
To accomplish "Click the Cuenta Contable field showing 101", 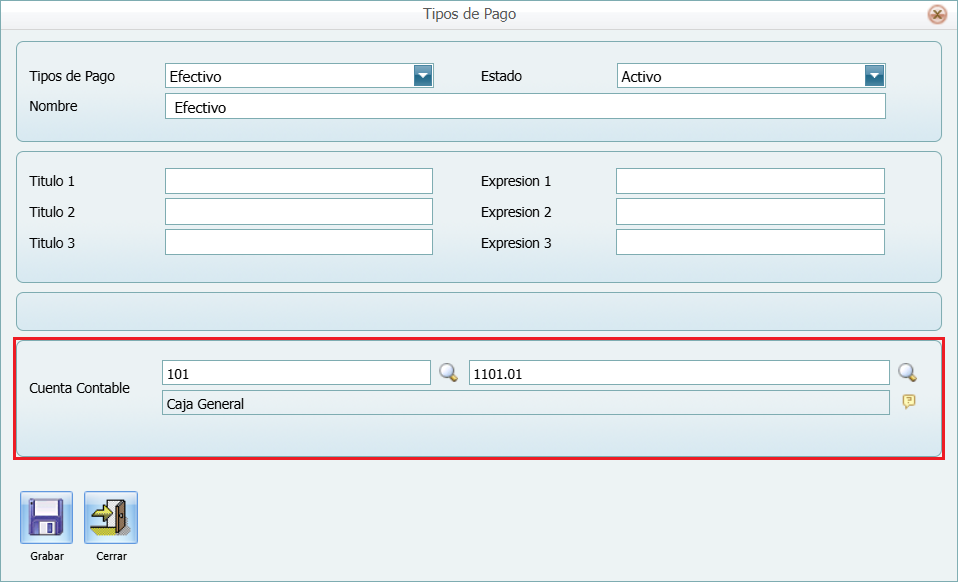I will point(296,373).
